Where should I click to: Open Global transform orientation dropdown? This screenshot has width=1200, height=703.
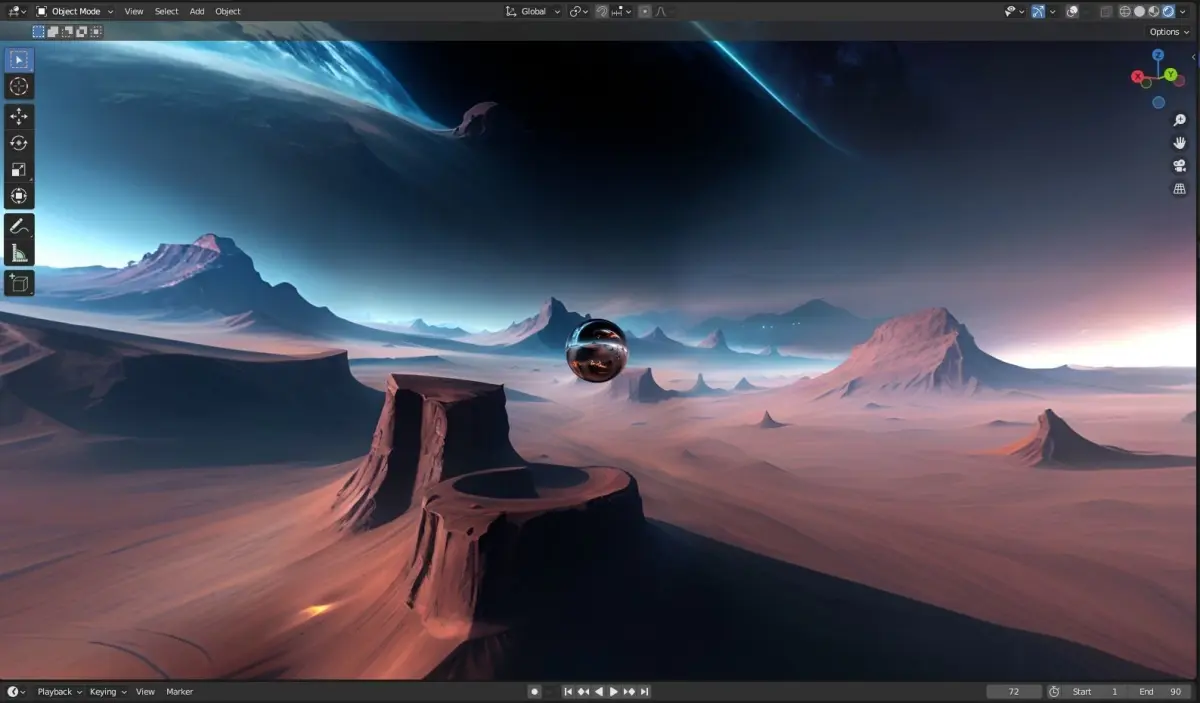pyautogui.click(x=532, y=11)
